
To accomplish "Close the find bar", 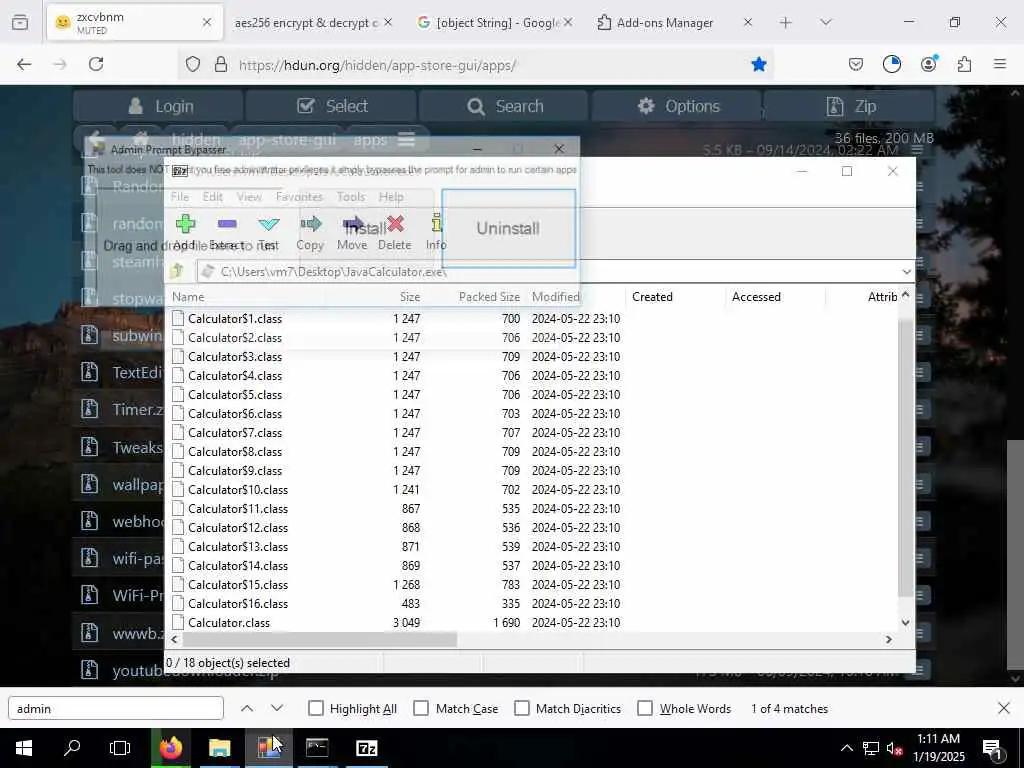I will point(1004,708).
